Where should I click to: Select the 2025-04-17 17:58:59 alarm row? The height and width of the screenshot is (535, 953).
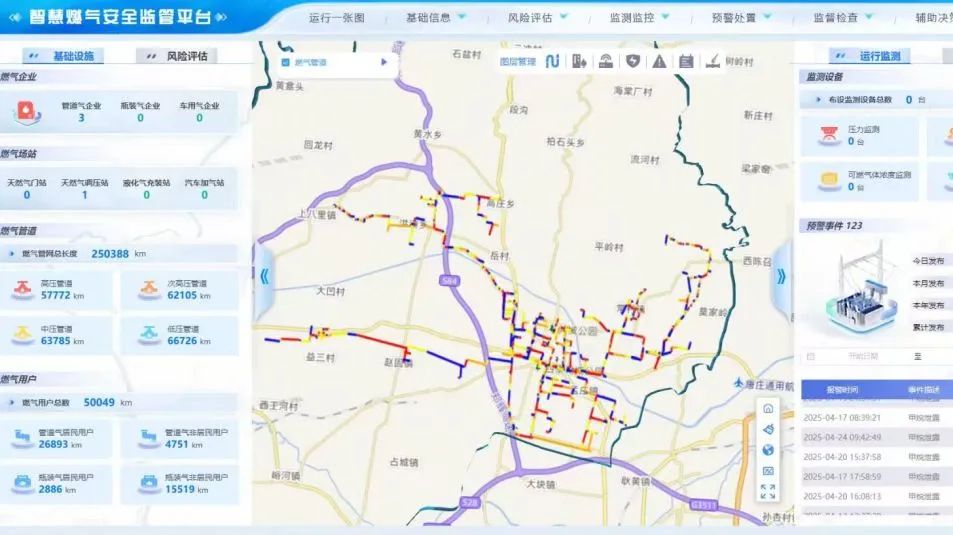(x=877, y=477)
